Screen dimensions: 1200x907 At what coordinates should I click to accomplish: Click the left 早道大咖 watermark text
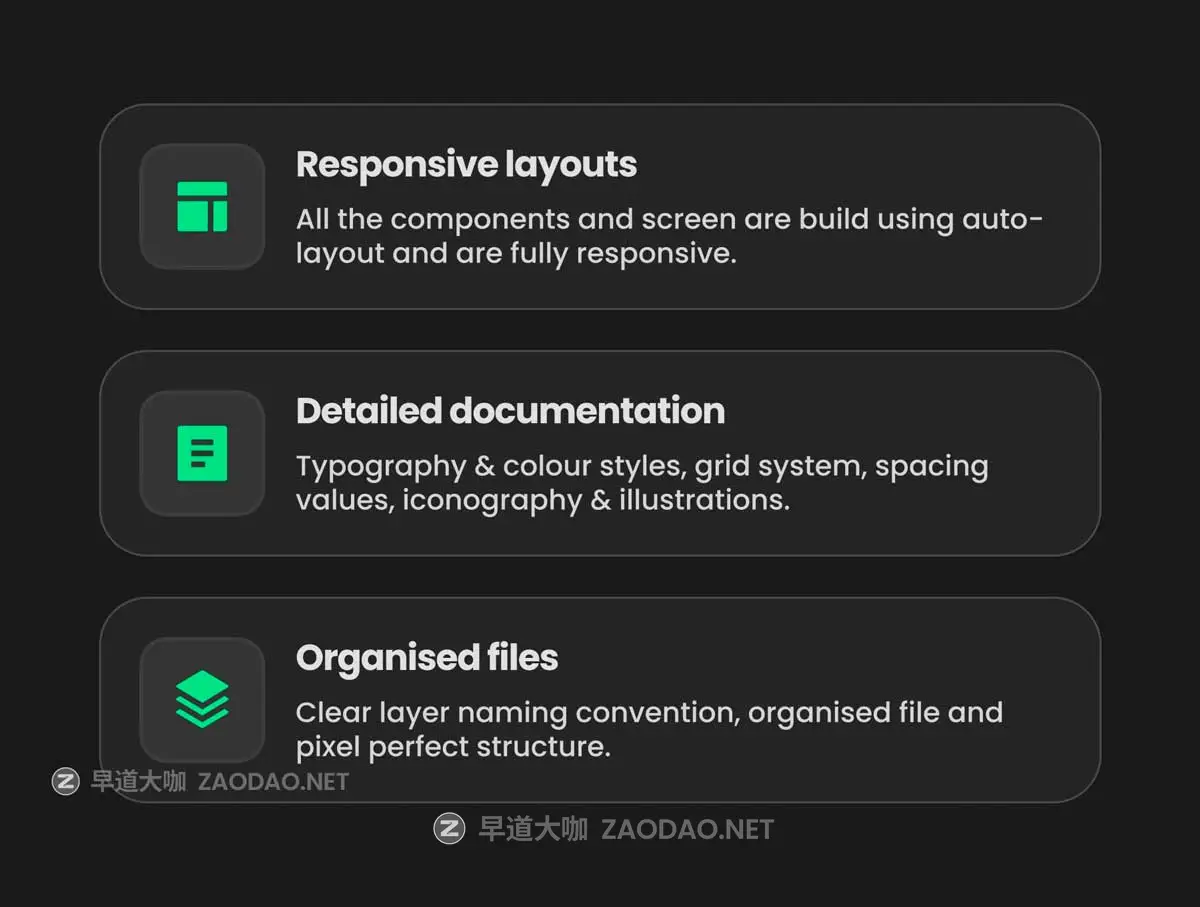[138, 781]
